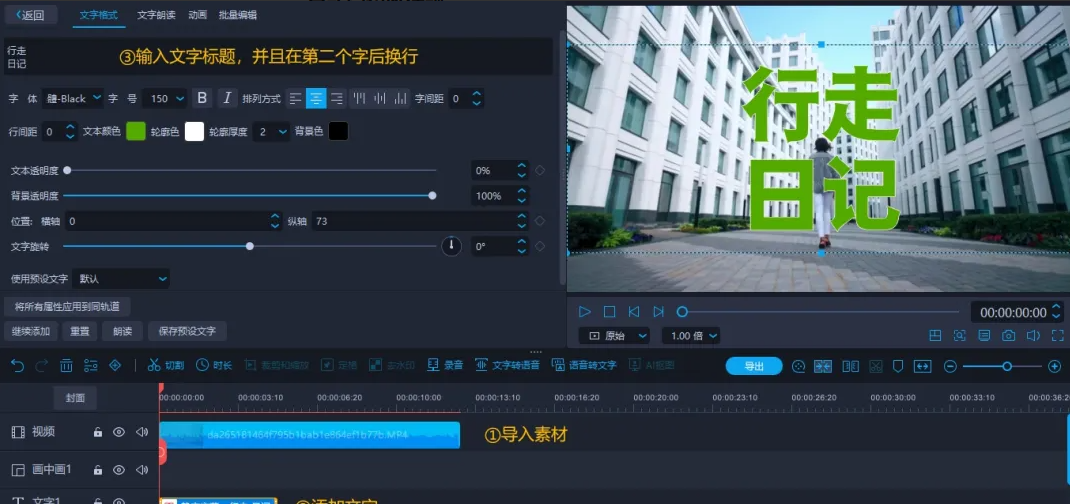Screen dimensions: 1070x504
Task: Align text to the left
Action: pyautogui.click(x=295, y=98)
